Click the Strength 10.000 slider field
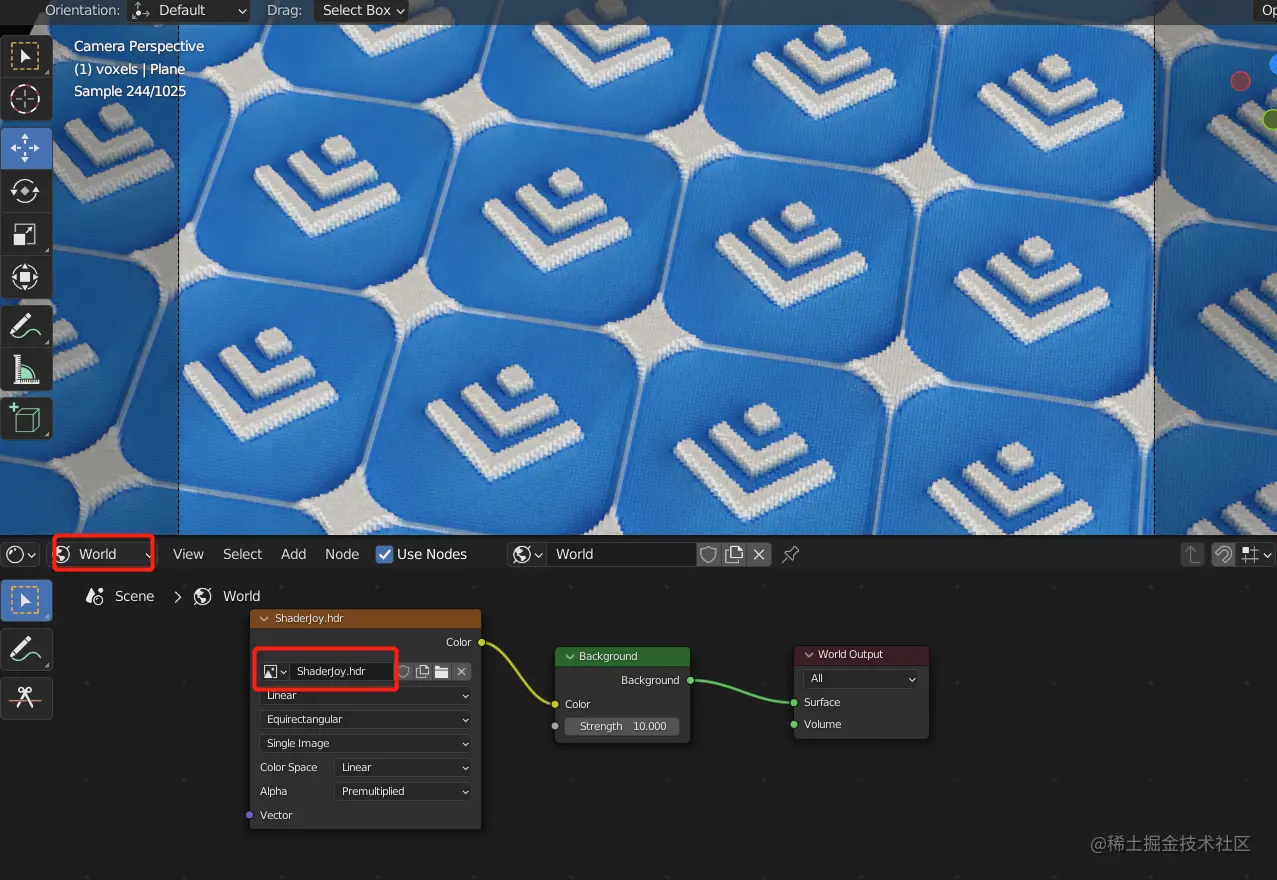 622,726
